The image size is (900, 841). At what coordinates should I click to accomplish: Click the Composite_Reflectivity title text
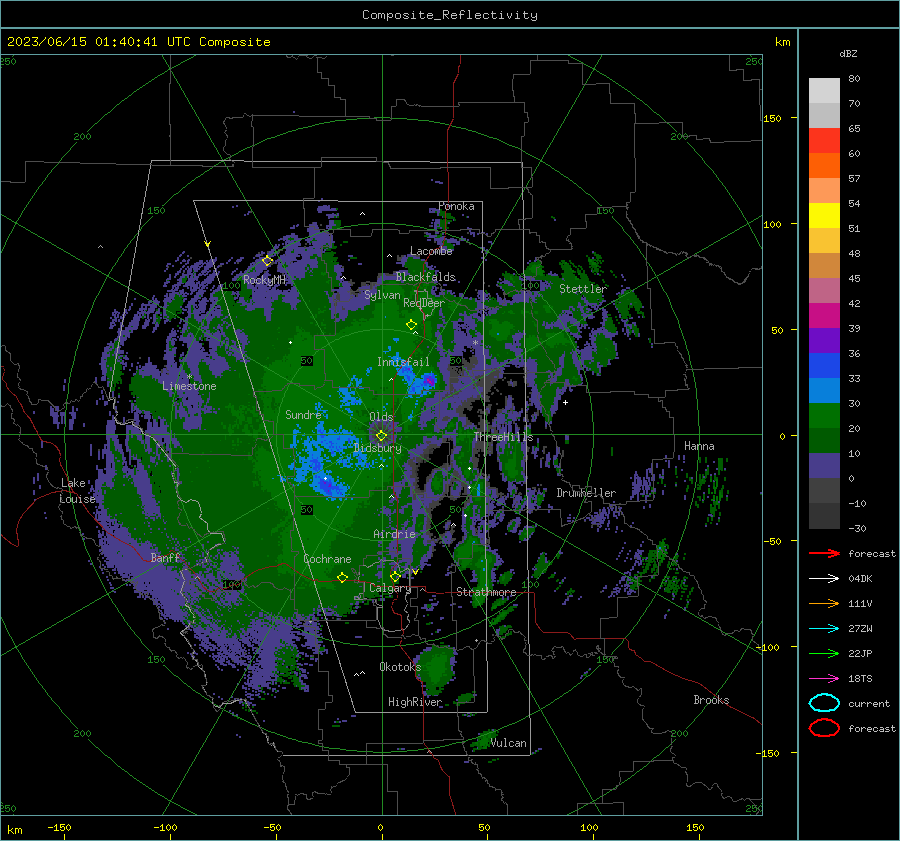[450, 15]
